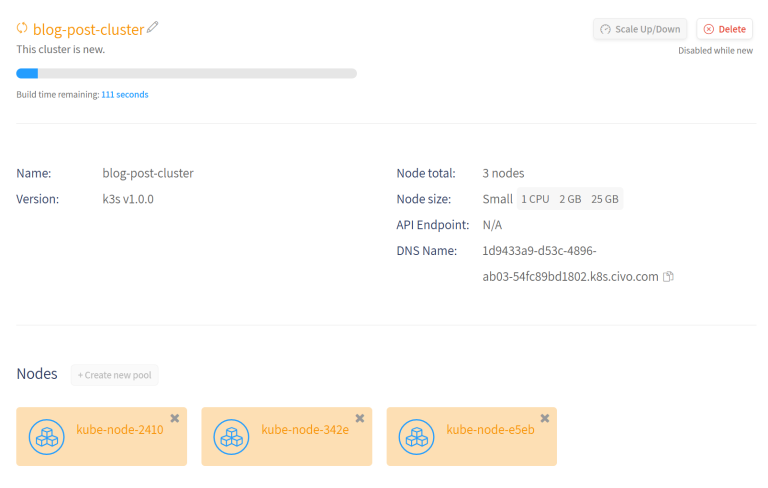Click the cube icon of kube-node-342e
Image resolution: width=768 pixels, height=488 pixels.
[231, 437]
